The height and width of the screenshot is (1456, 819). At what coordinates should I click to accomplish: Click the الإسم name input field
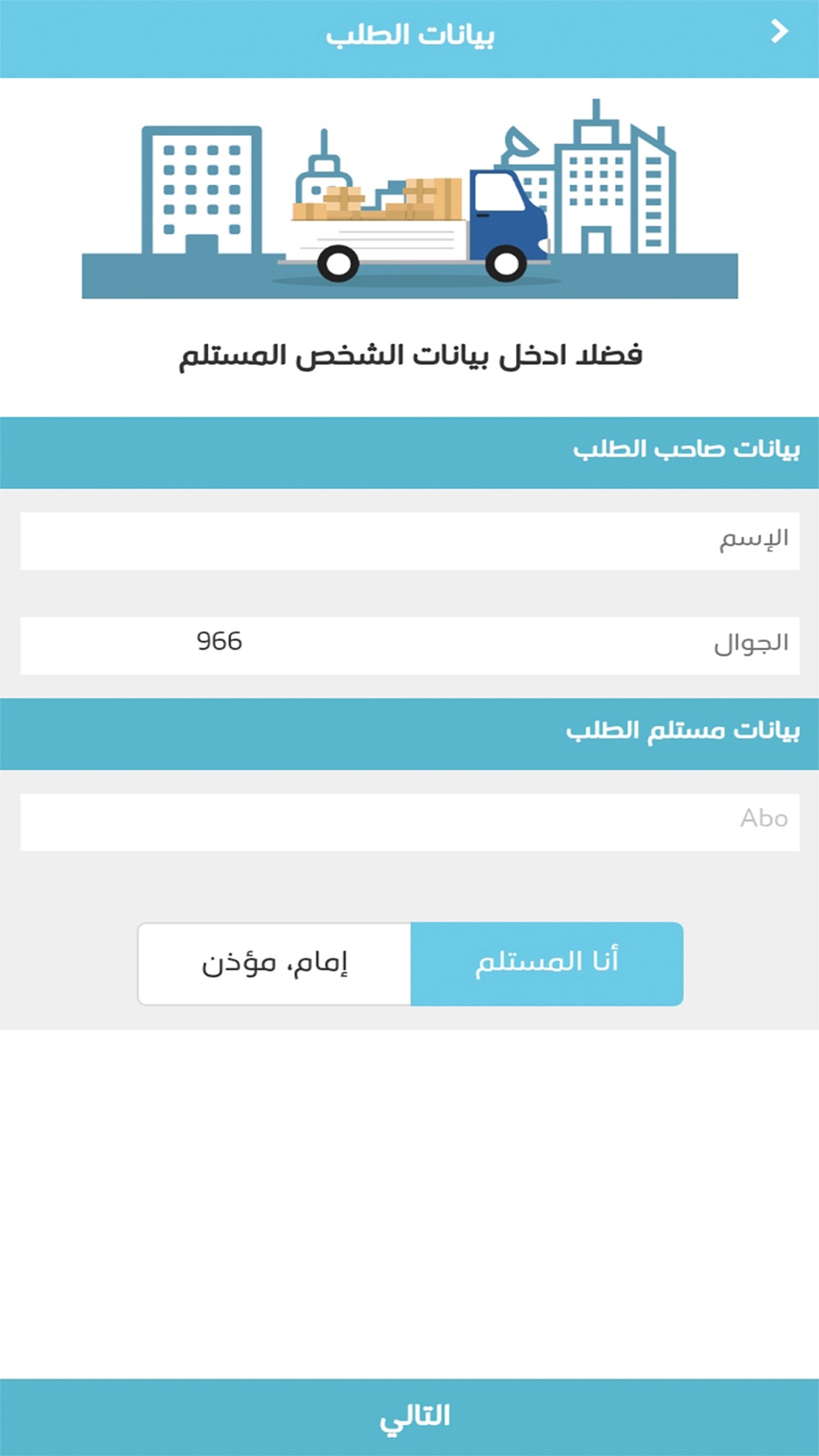(409, 540)
